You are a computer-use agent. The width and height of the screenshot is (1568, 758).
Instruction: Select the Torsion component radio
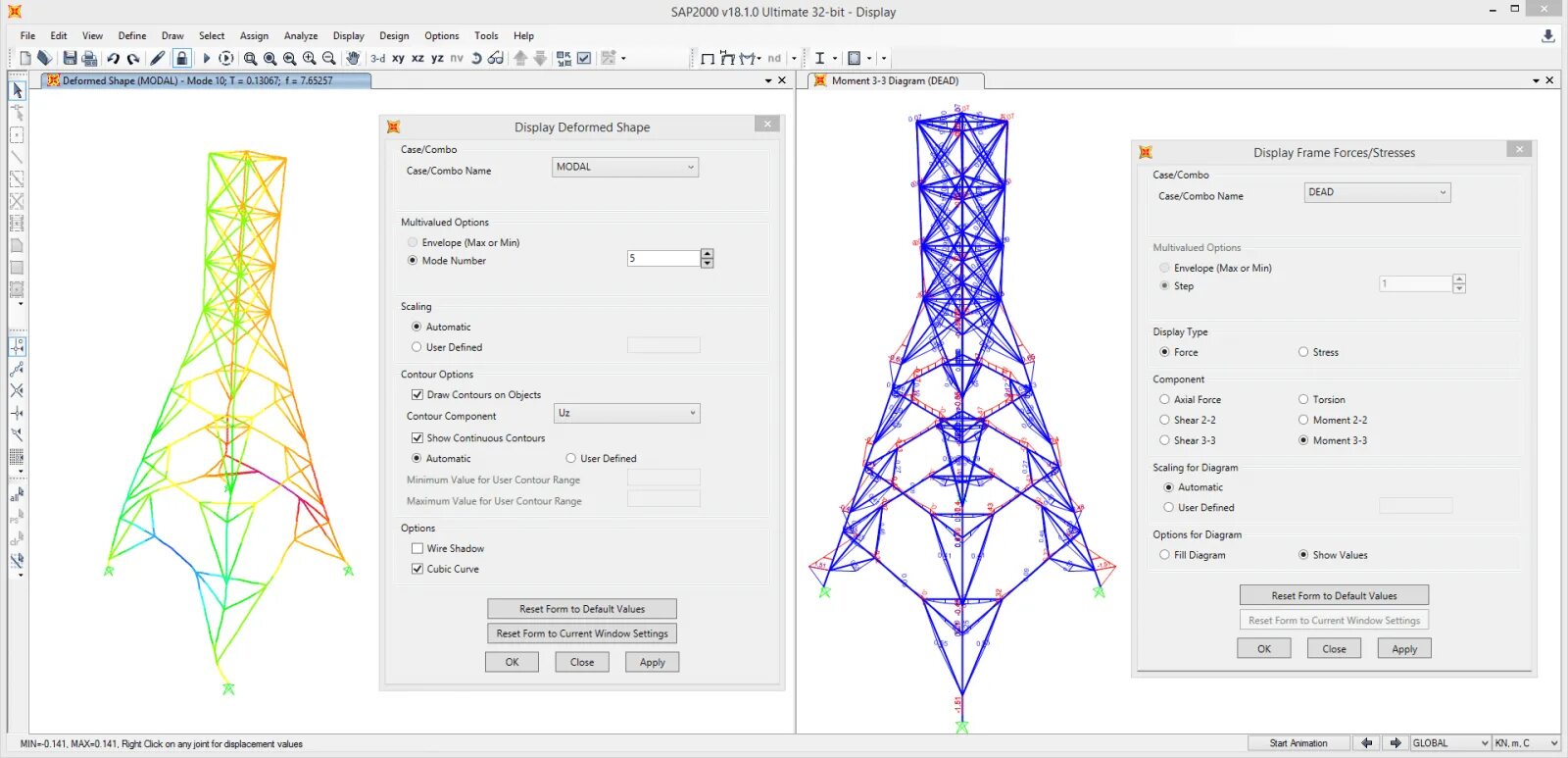pyautogui.click(x=1303, y=400)
